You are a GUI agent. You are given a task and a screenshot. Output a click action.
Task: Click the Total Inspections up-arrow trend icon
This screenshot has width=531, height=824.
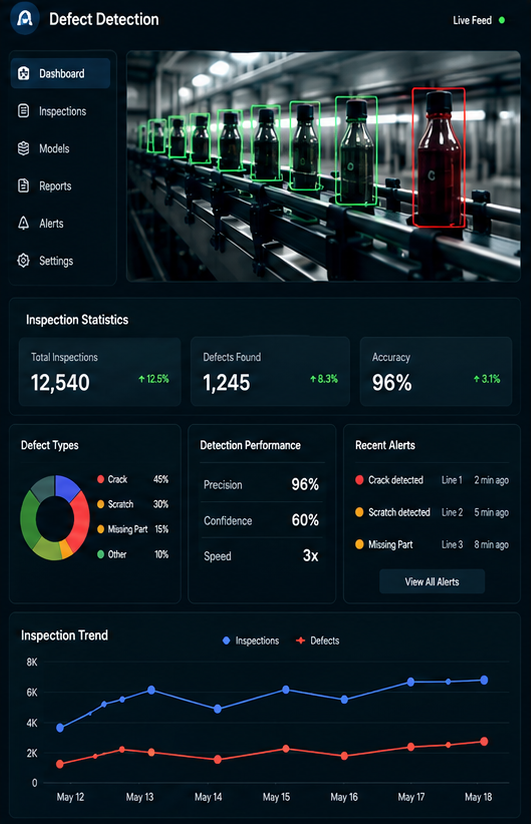[x=141, y=379]
